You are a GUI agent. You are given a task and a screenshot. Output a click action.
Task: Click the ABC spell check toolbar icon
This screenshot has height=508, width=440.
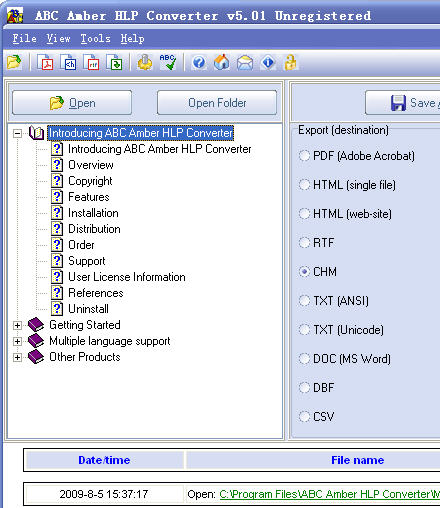click(168, 62)
